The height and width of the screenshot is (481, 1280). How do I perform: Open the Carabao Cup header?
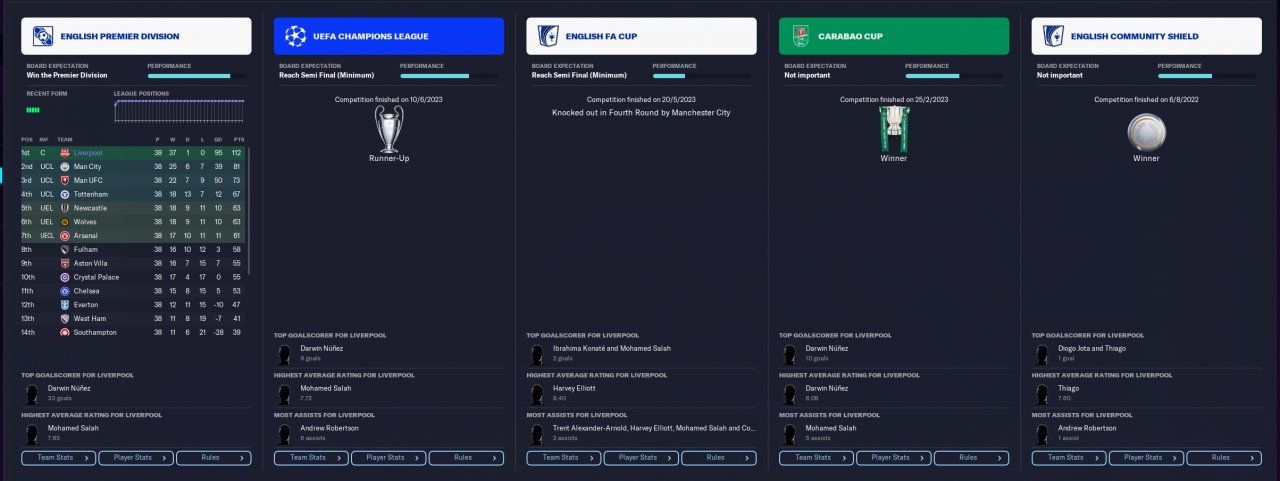tap(894, 36)
